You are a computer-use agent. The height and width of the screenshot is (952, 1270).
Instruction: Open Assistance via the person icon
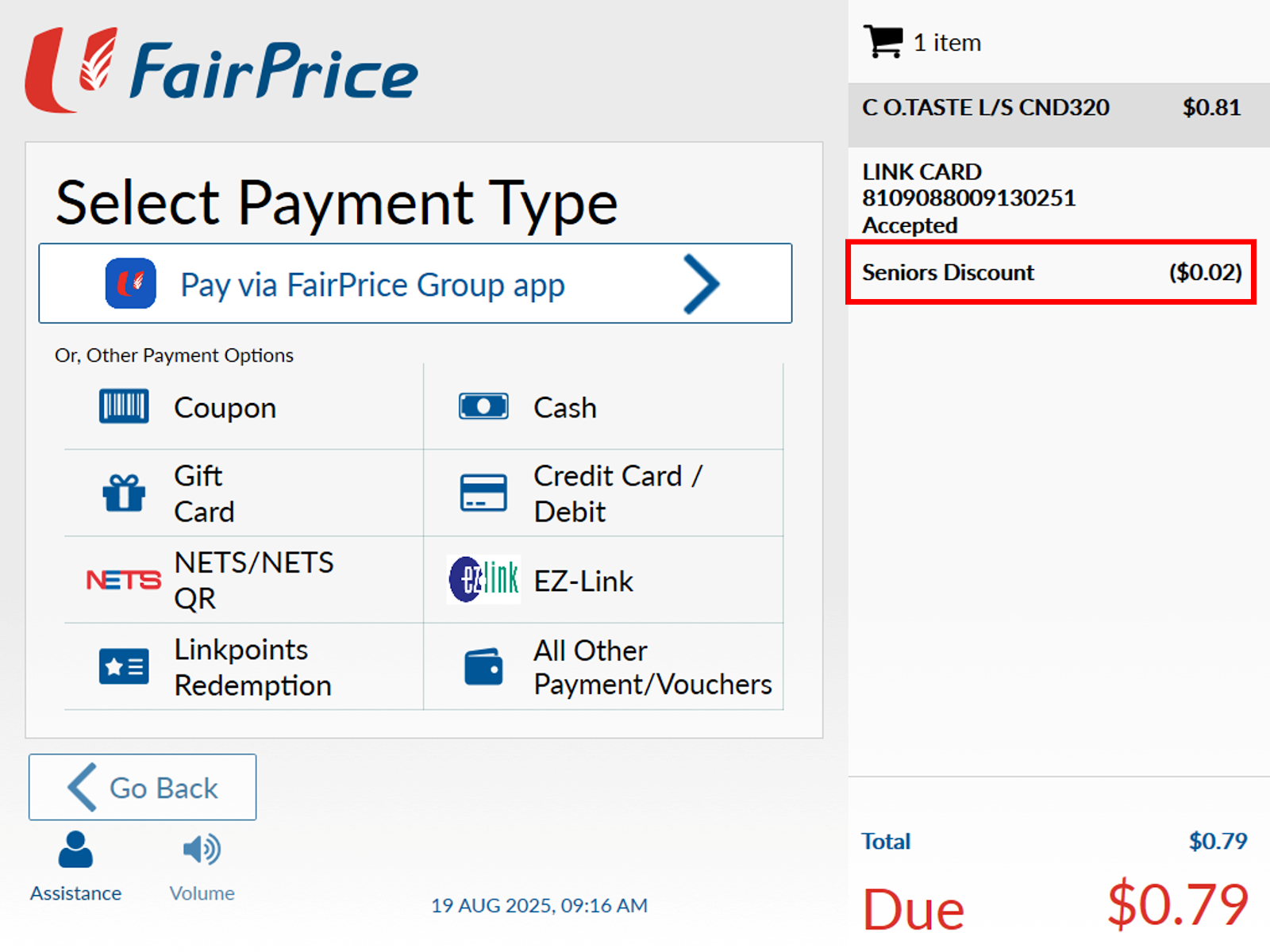coord(75,850)
